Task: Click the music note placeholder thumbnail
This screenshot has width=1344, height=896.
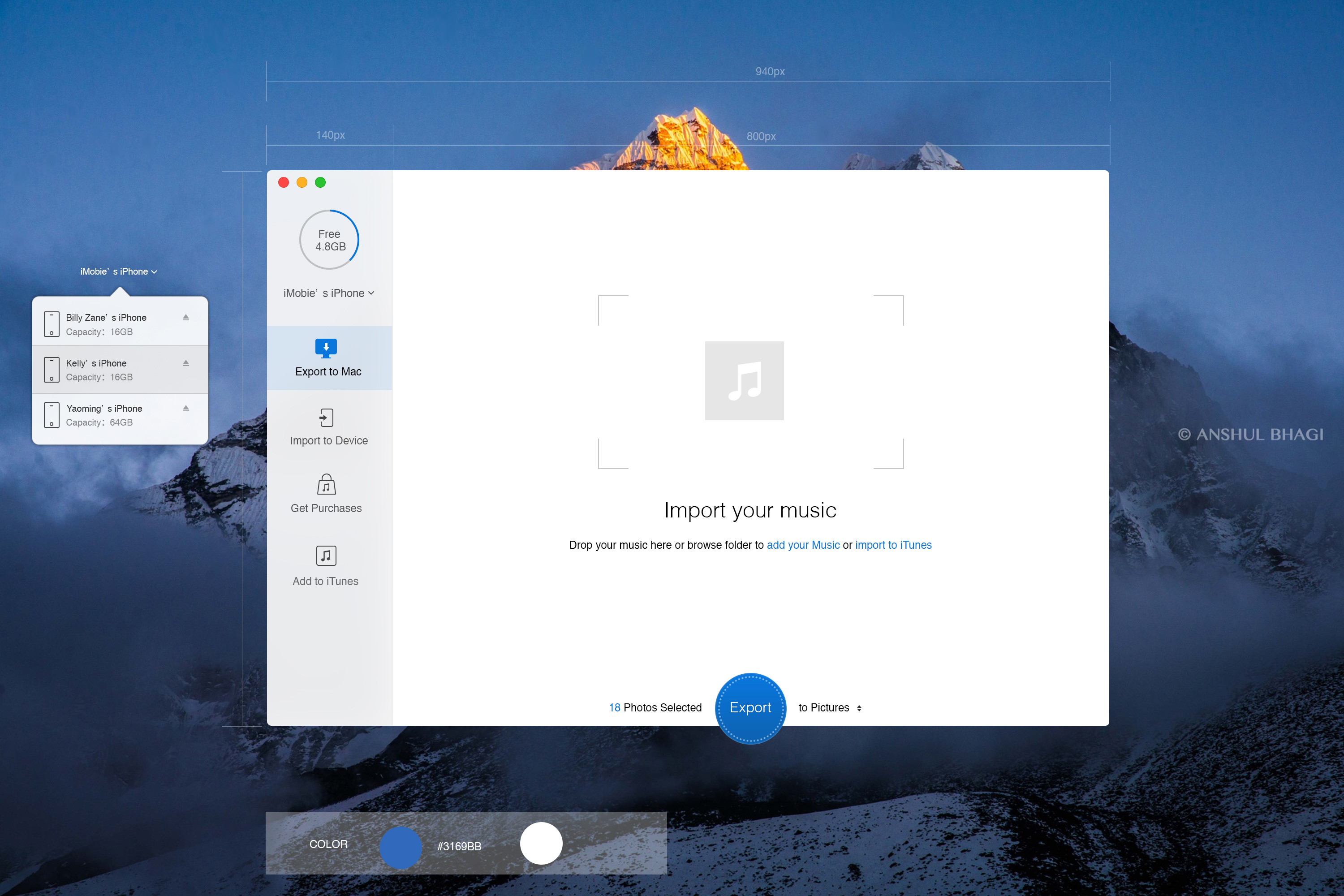Action: pos(744,380)
